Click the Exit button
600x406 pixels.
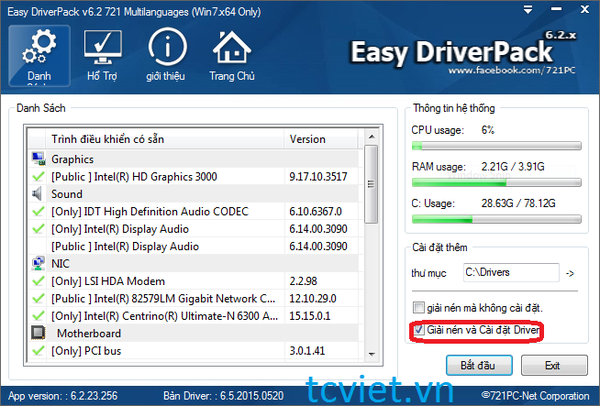coord(554,365)
